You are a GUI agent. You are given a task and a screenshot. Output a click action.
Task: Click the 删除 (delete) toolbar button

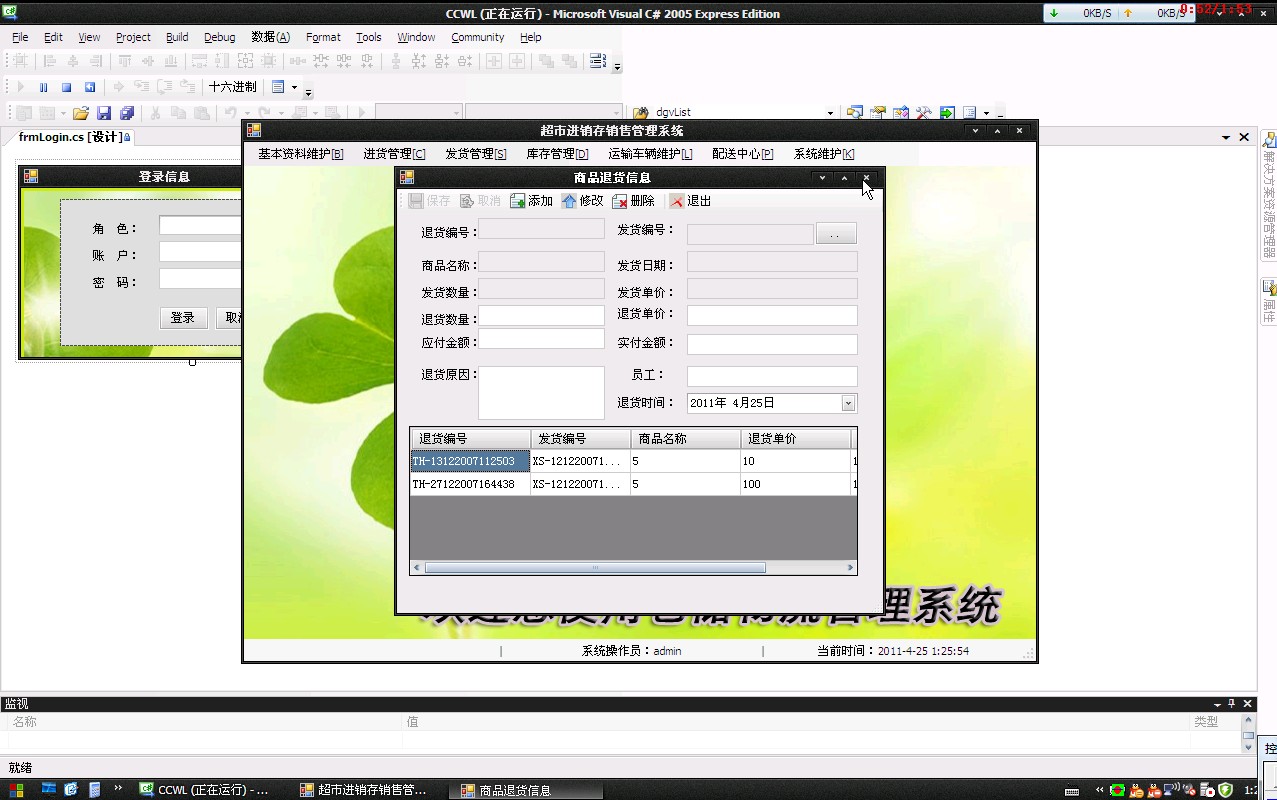(x=633, y=201)
